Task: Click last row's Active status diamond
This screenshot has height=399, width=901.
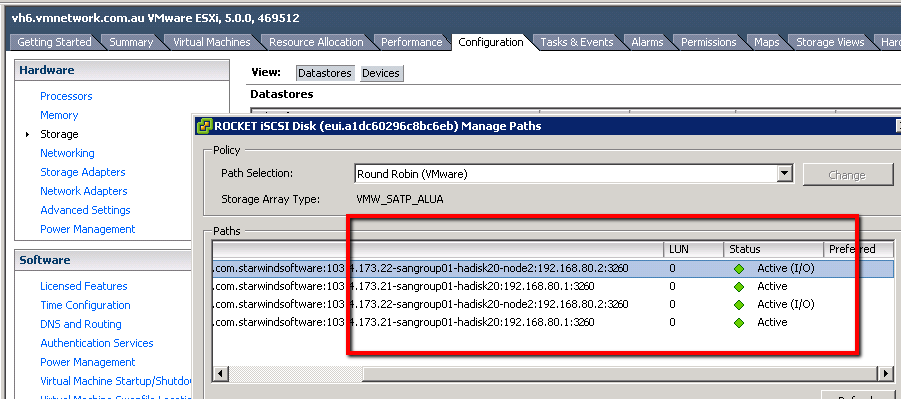Action: (739, 323)
